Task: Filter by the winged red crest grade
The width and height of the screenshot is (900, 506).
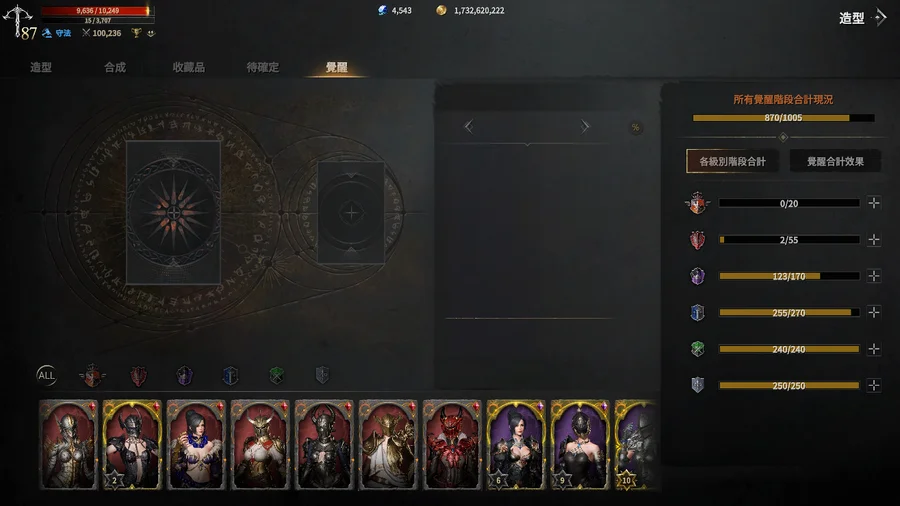Action: pos(92,376)
